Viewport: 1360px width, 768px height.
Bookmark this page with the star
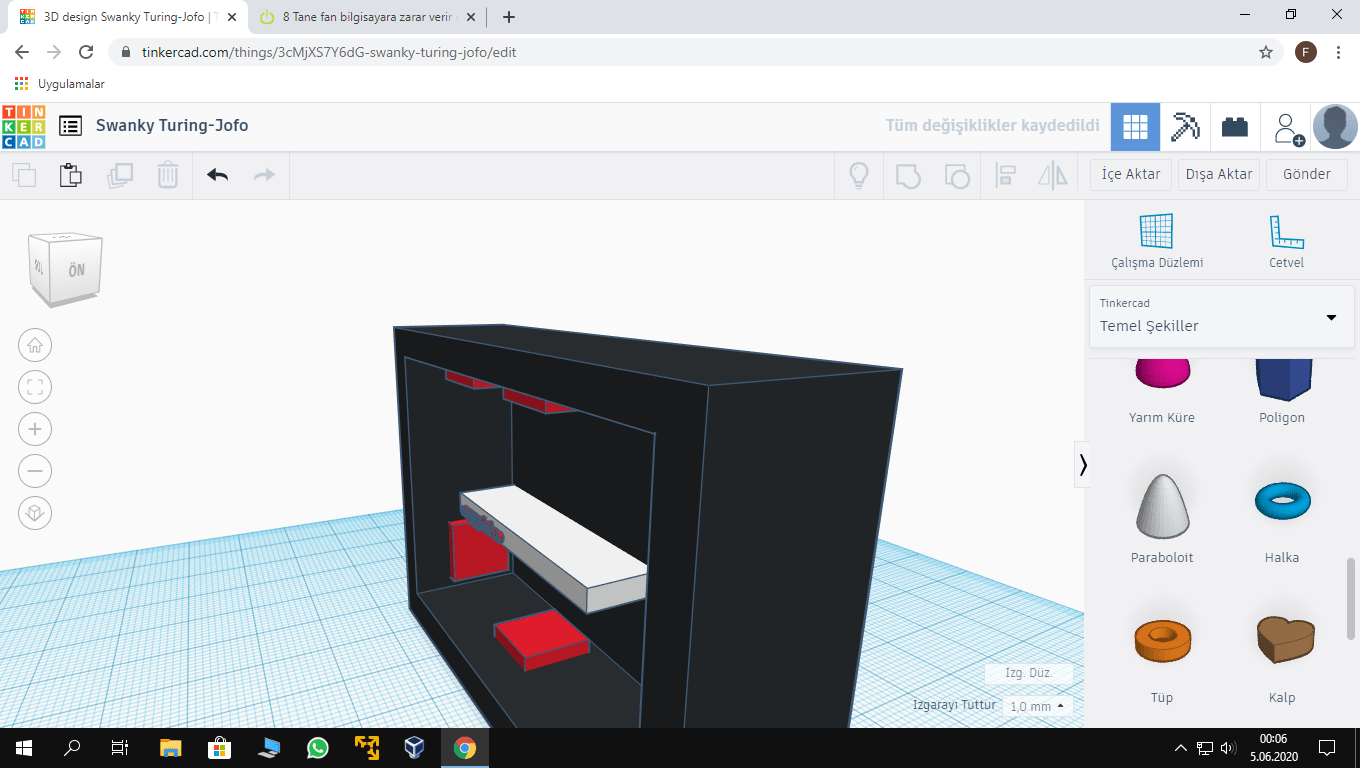pos(1266,52)
